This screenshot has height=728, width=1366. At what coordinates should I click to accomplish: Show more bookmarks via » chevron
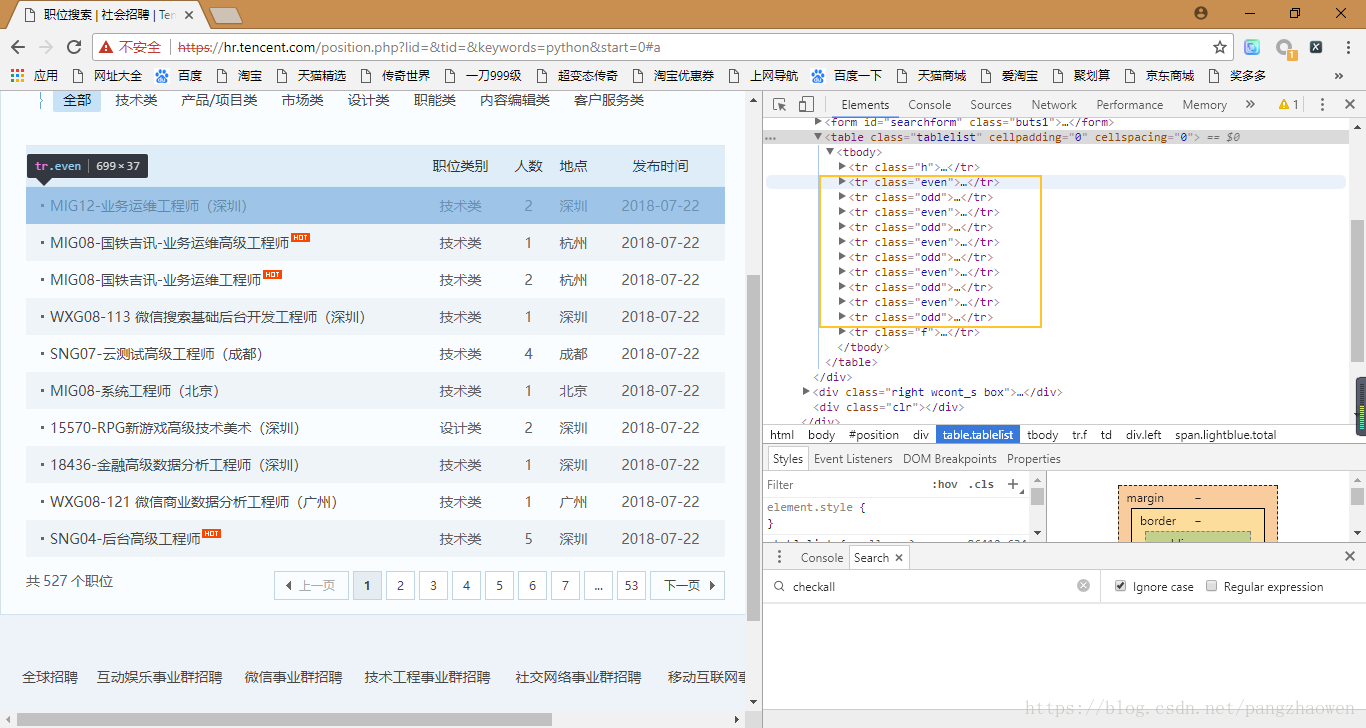click(1339, 75)
